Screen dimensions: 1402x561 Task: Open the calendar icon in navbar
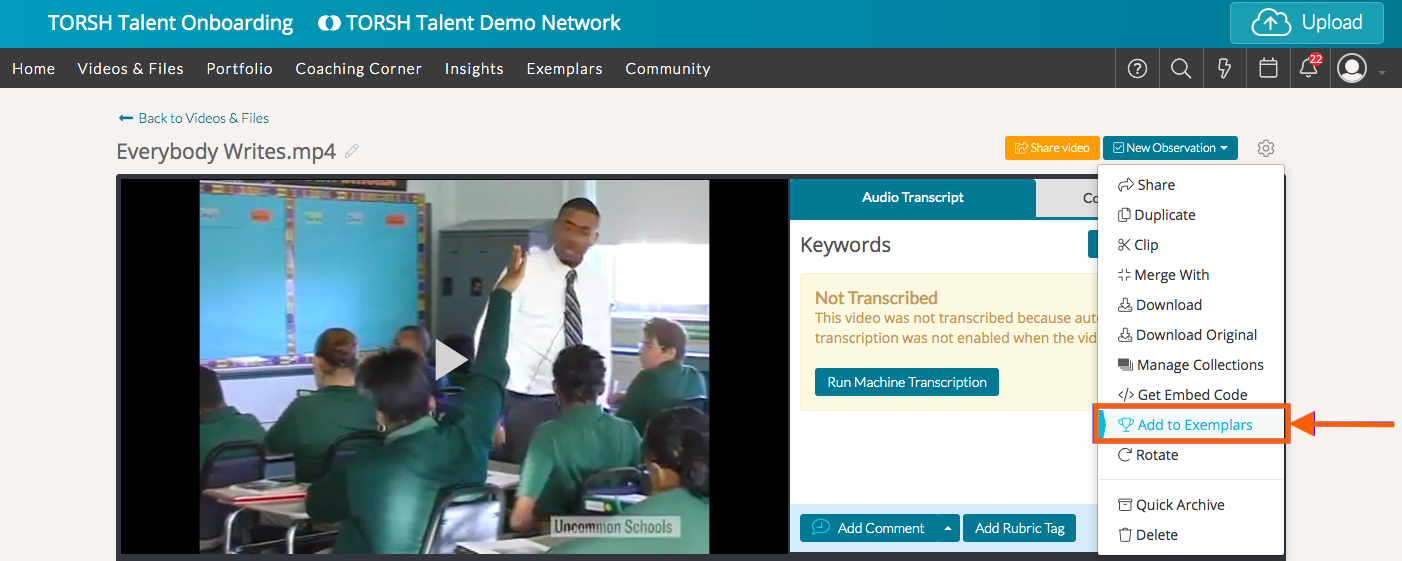click(1268, 69)
